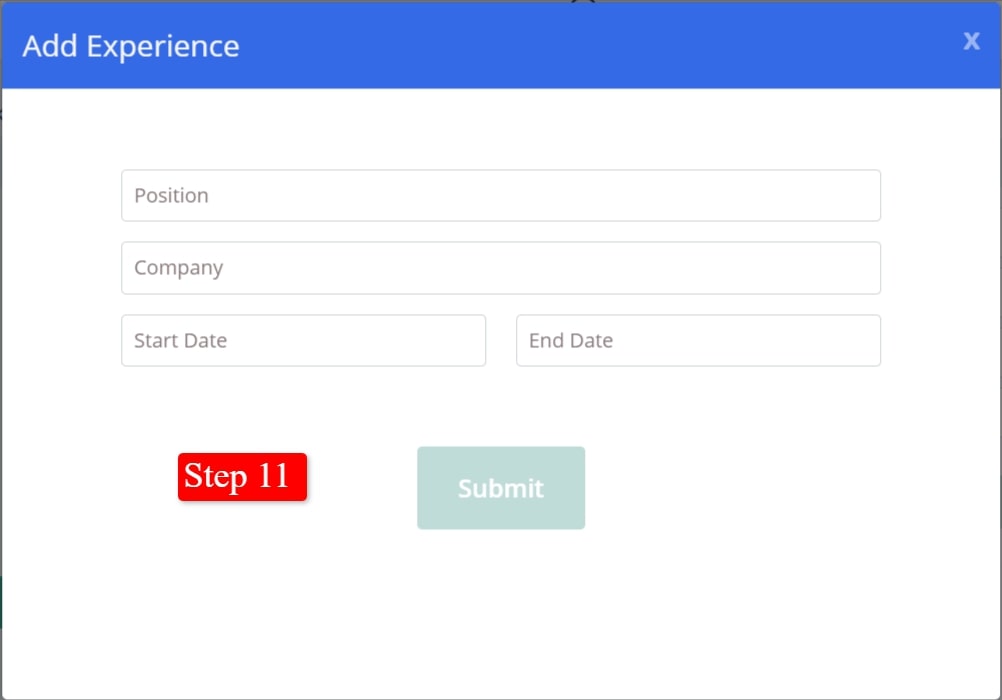Click into the End Date field
The height and width of the screenshot is (700, 1002).
[x=698, y=340]
